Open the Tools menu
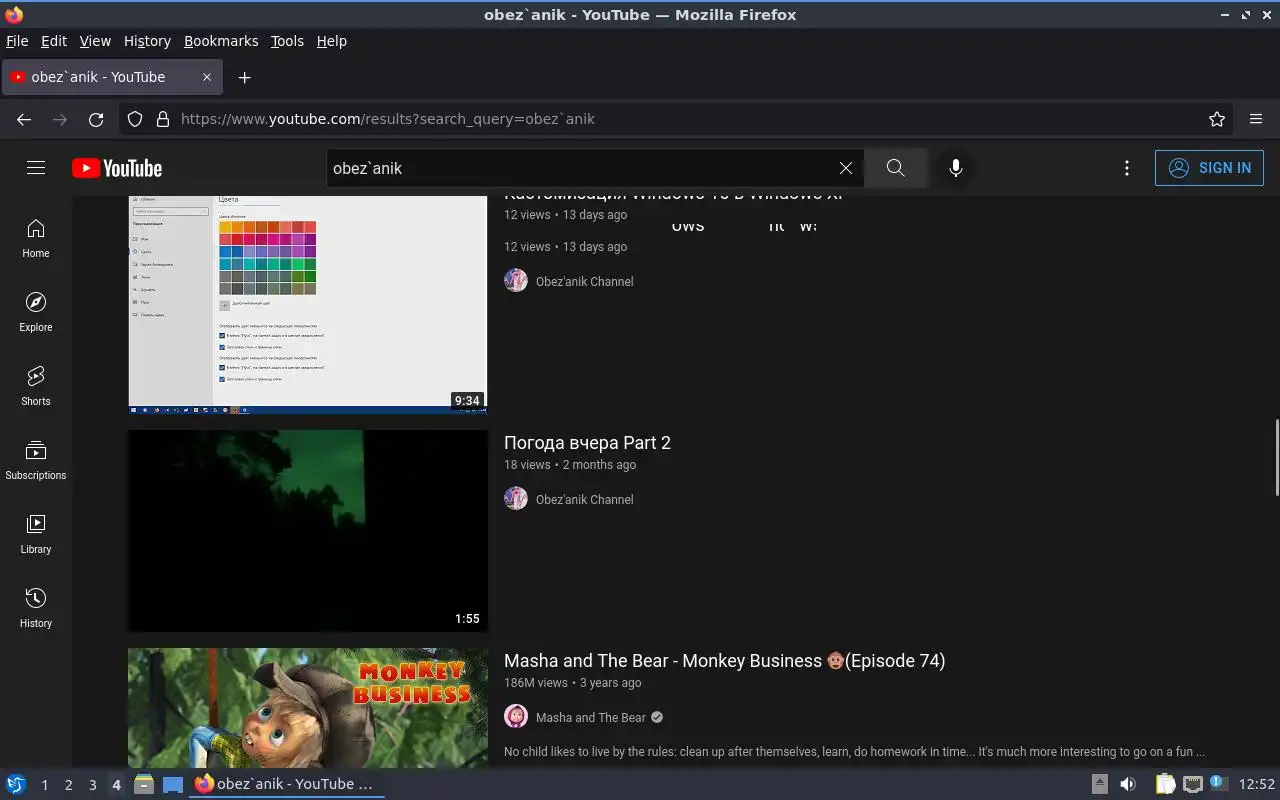The height and width of the screenshot is (800, 1280). [x=287, y=41]
